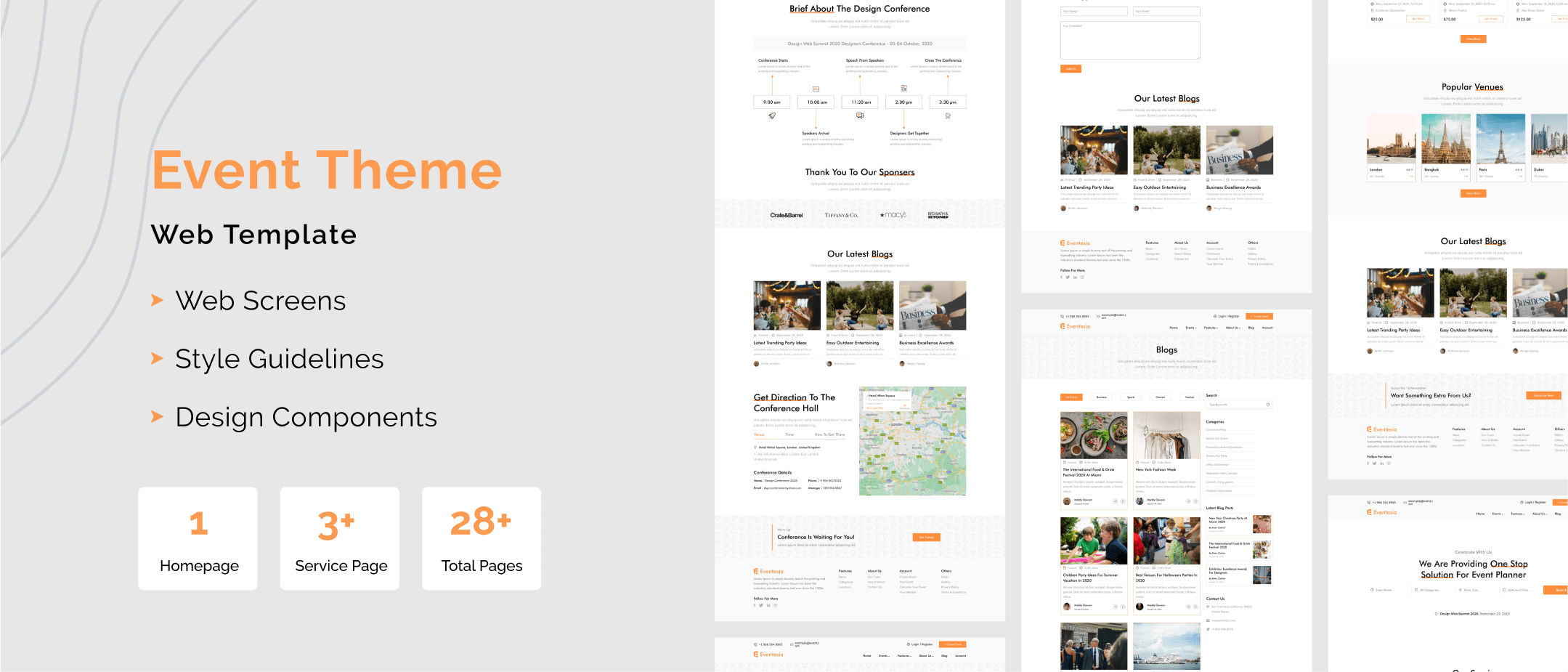Click the conference location map
This screenshot has height=672, width=1568.
(x=912, y=441)
